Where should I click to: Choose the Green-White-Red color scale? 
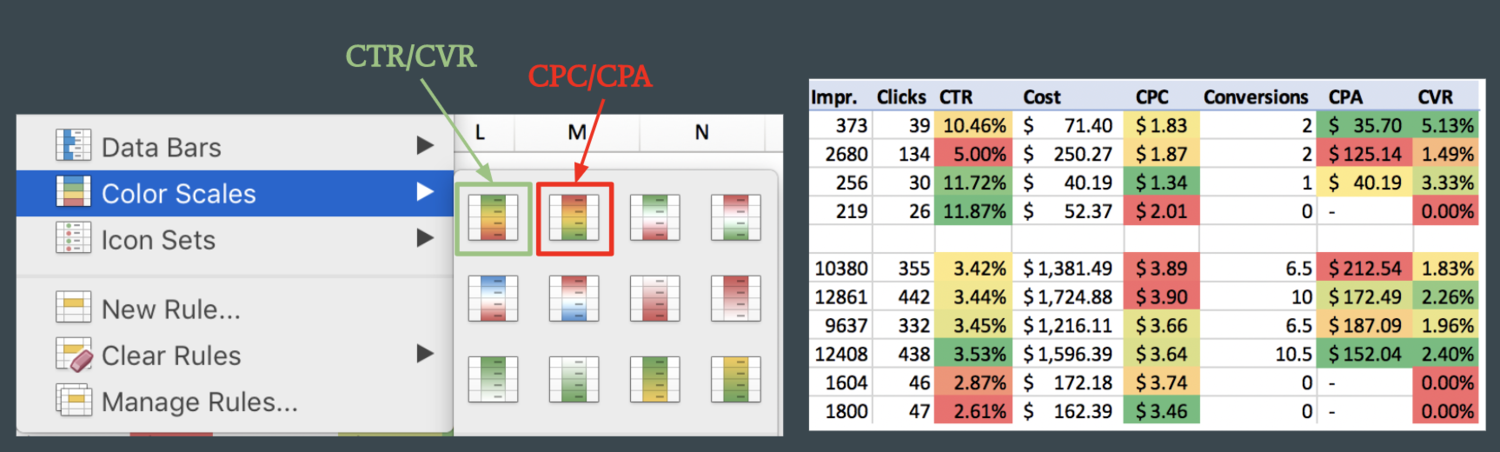pyautogui.click(x=655, y=216)
